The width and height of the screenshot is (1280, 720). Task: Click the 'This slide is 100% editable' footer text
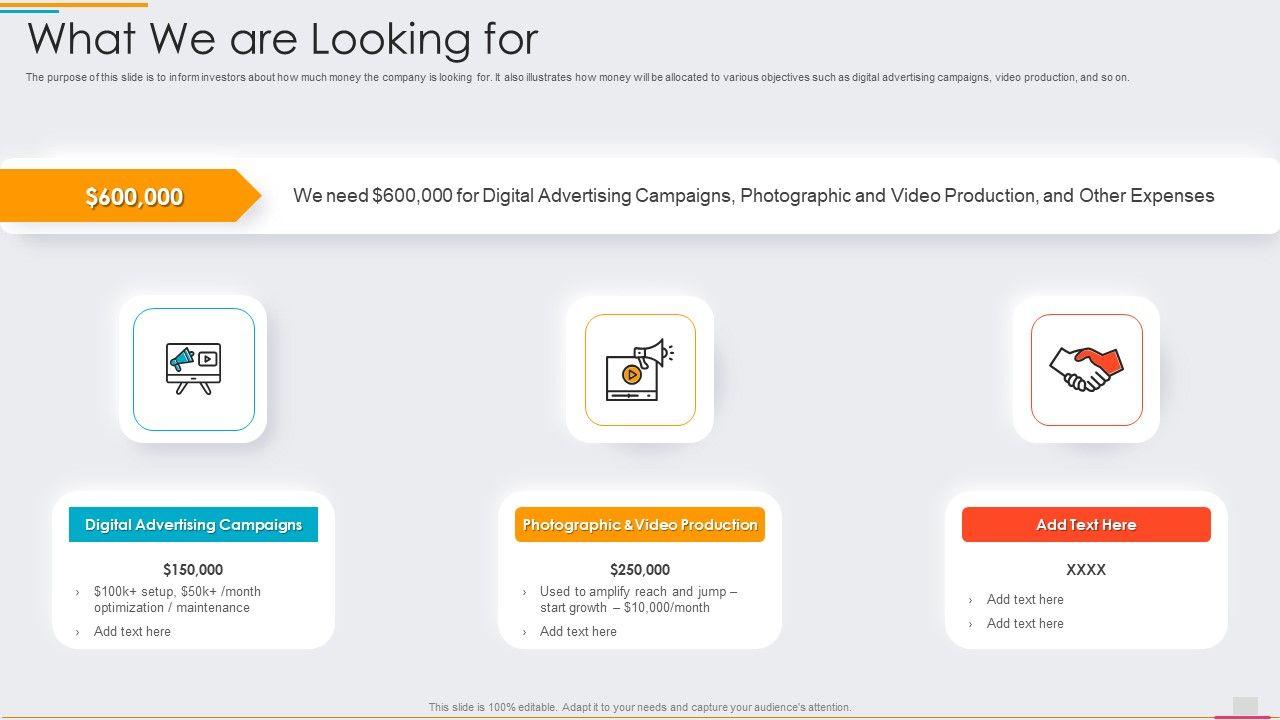point(640,707)
